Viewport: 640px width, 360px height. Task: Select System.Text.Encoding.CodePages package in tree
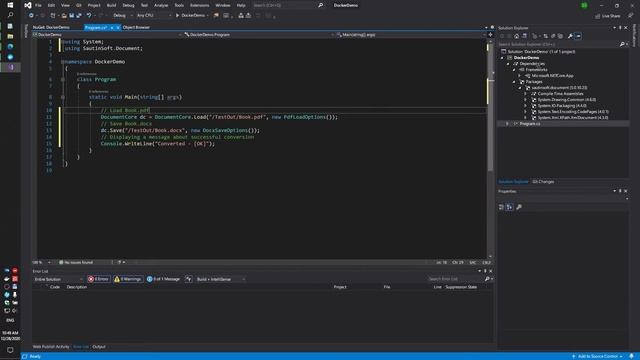(573, 111)
